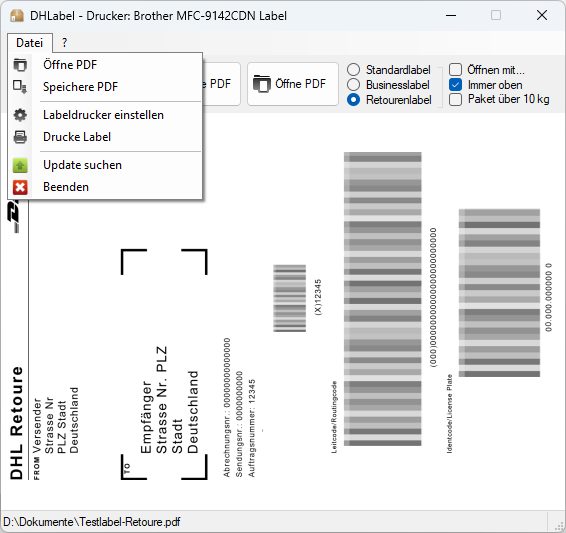566x533 pixels.
Task: Close the DHLabel window
Action: point(542,16)
